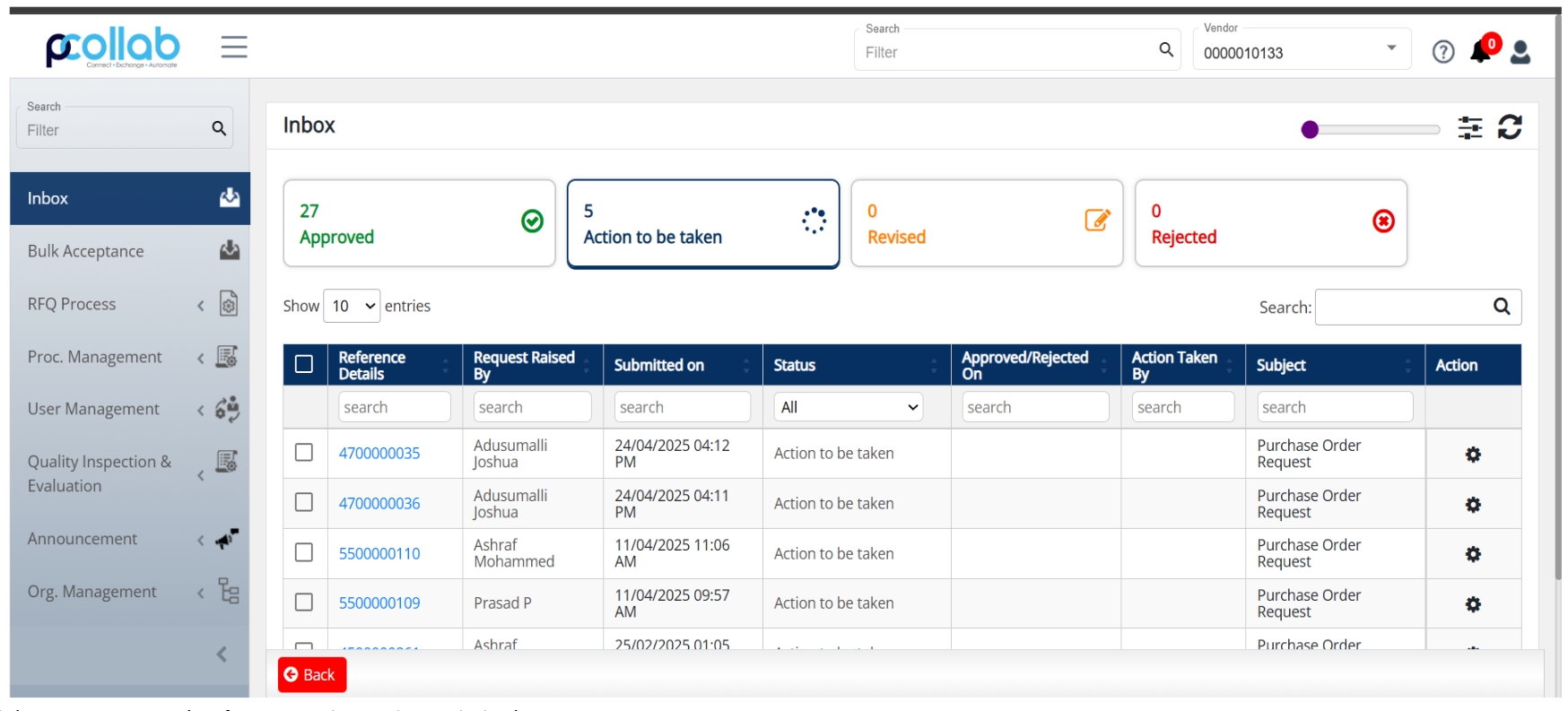Show the 0 Rejected requests card

pos(1271,223)
